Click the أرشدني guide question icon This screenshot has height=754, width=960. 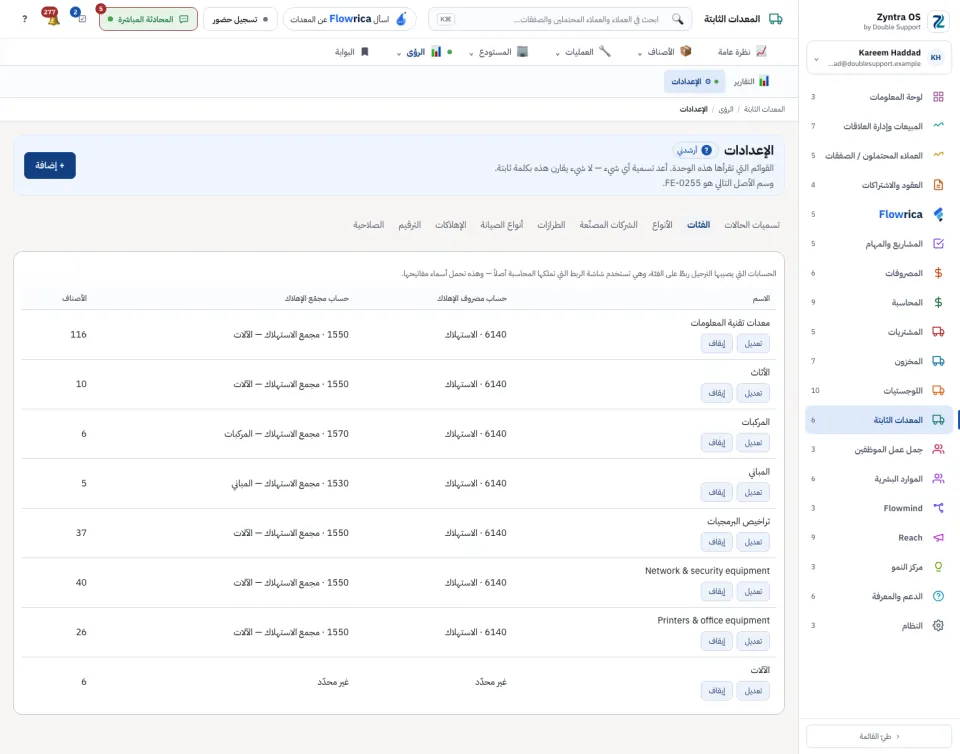tap(707, 150)
